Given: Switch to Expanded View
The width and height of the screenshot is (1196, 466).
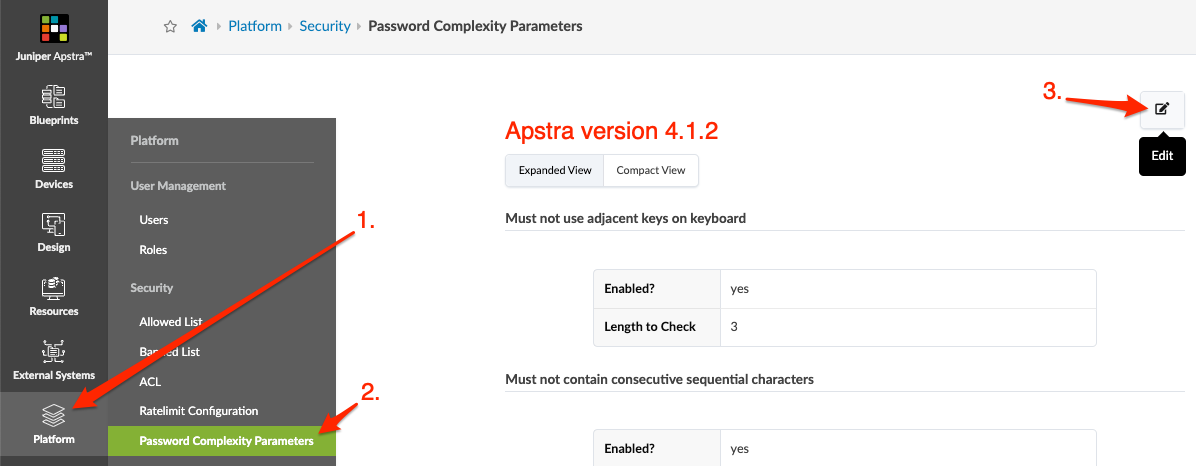Looking at the screenshot, I should pos(555,170).
